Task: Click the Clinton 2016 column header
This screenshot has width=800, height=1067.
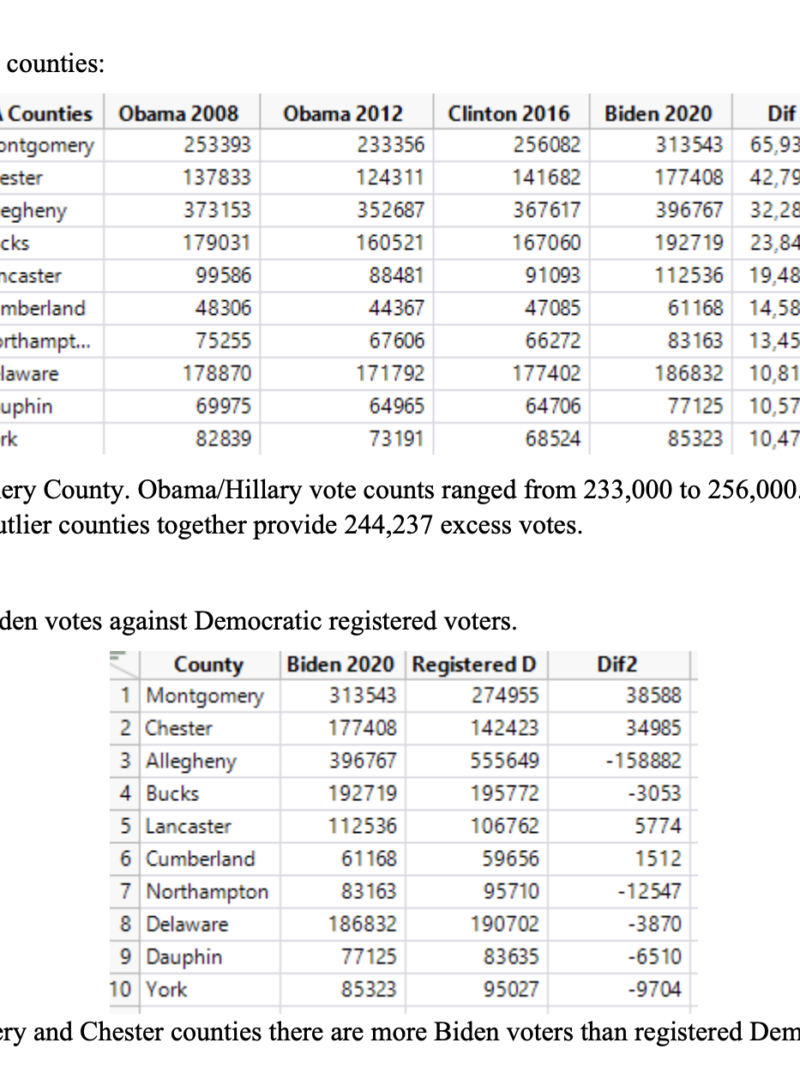Action: [508, 113]
